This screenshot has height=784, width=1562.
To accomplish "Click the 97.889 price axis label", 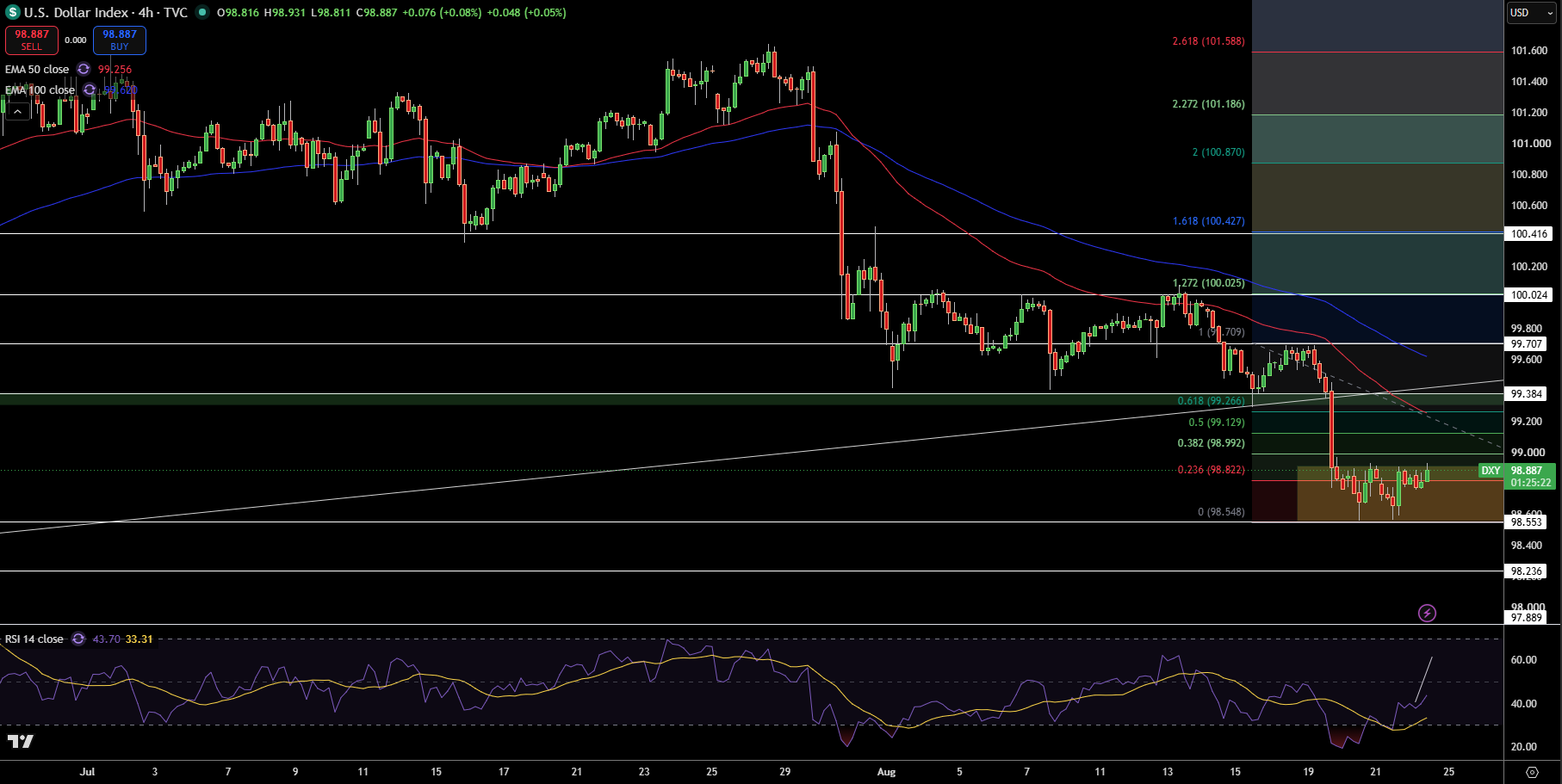I will (1528, 617).
